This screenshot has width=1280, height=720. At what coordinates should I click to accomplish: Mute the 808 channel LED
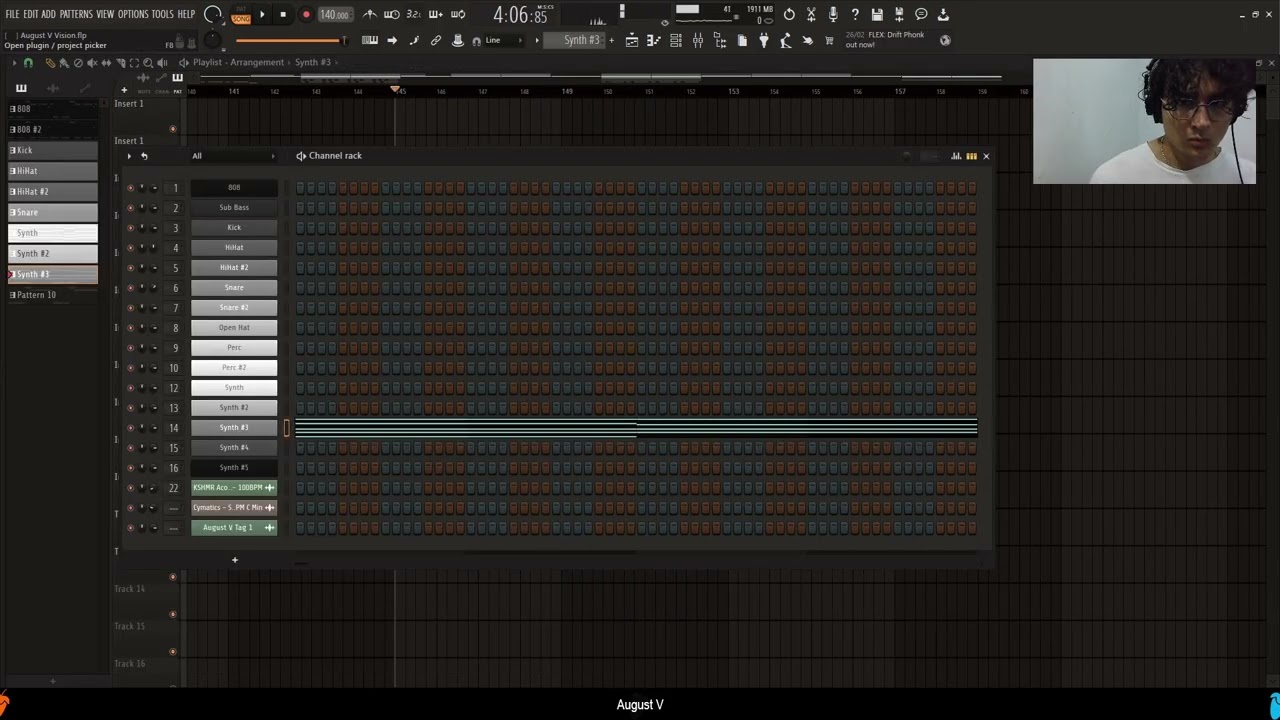(x=130, y=188)
